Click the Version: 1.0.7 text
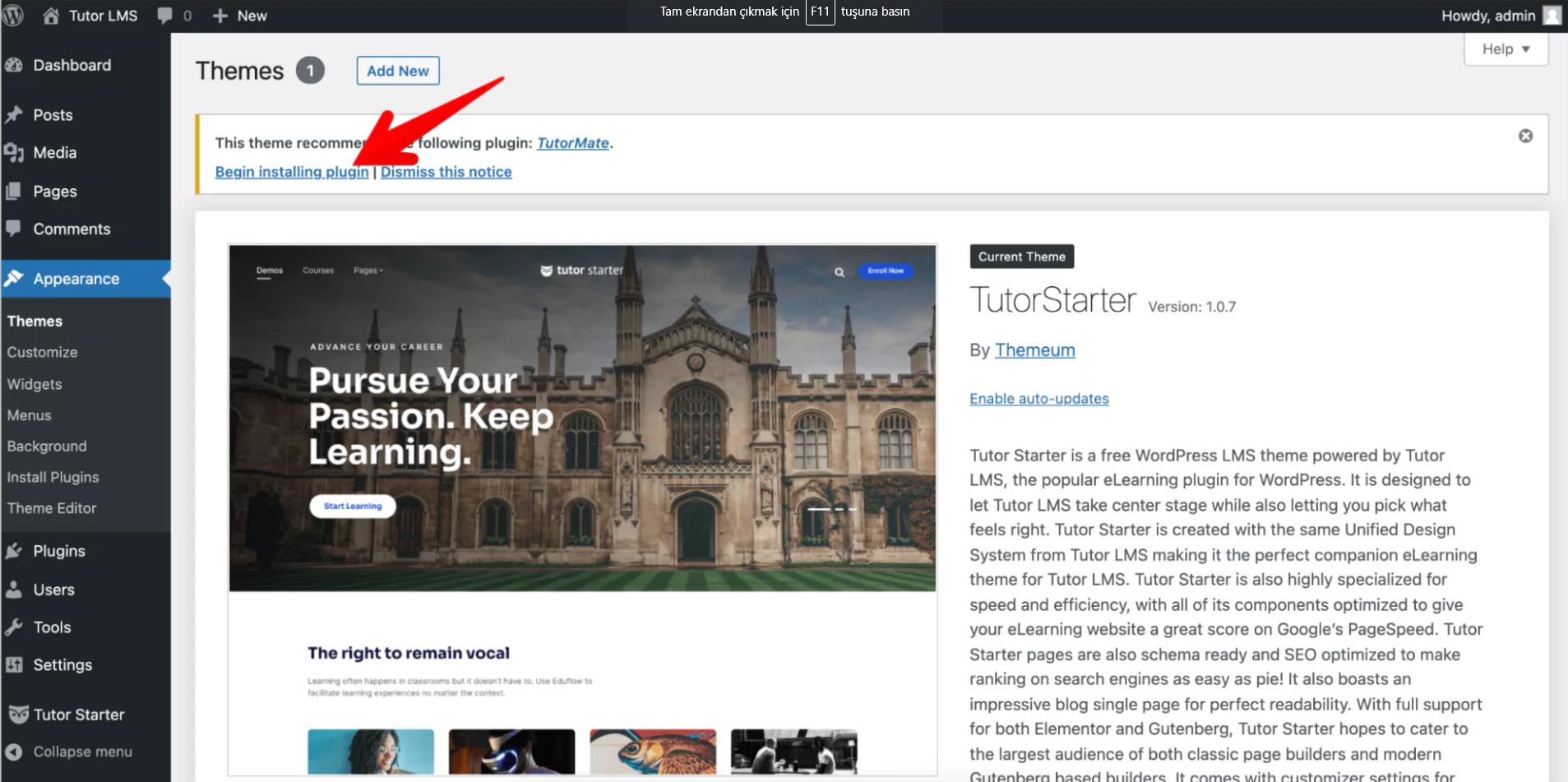This screenshot has height=782, width=1568. (1191, 307)
